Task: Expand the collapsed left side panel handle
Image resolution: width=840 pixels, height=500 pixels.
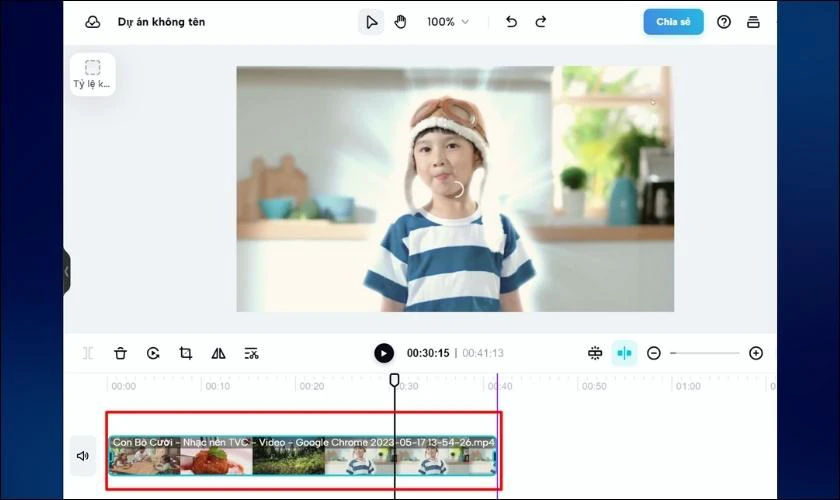Action: (x=66, y=272)
